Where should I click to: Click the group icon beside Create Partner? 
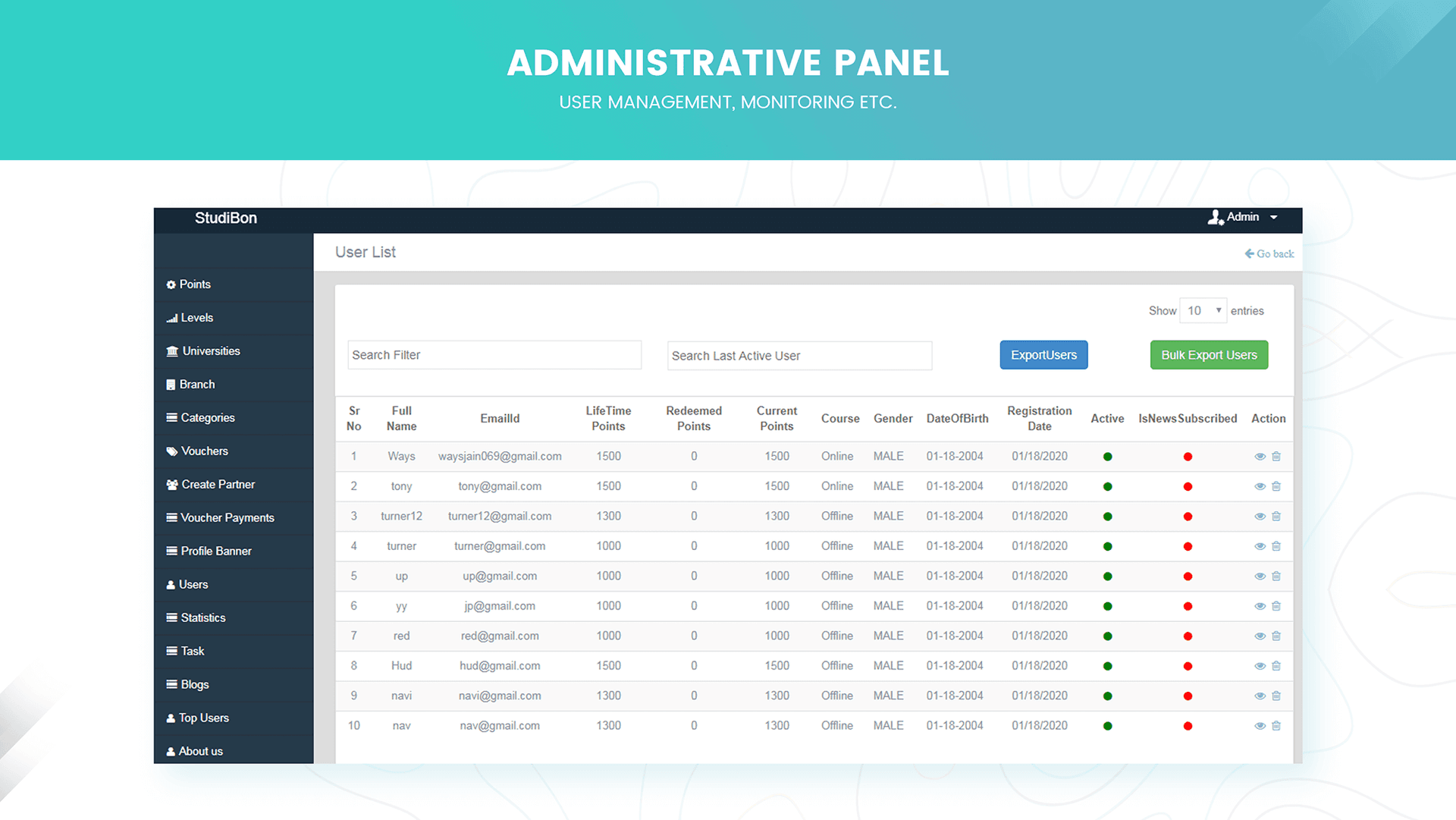pyautogui.click(x=172, y=485)
